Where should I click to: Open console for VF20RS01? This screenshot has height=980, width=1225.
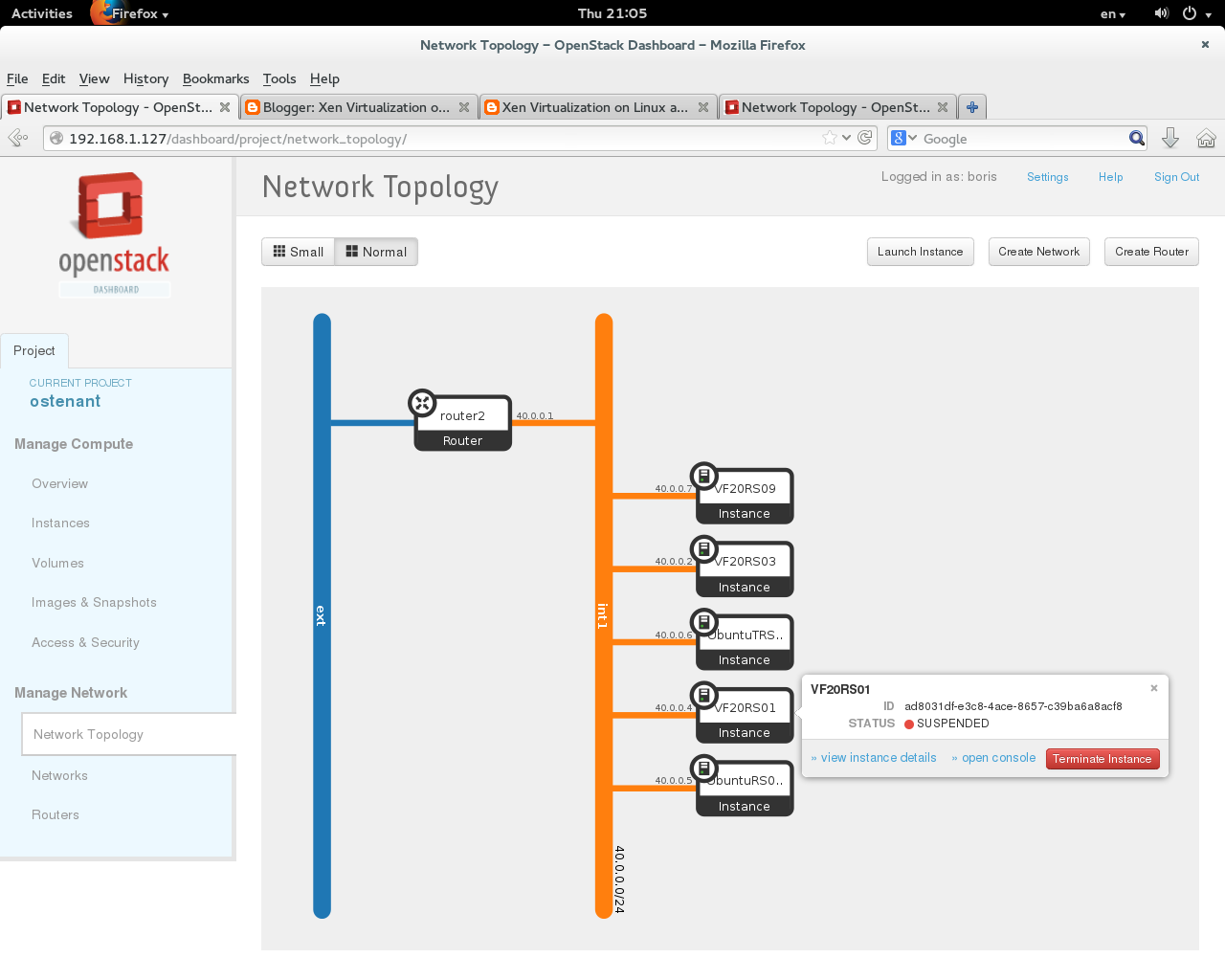tap(993, 757)
